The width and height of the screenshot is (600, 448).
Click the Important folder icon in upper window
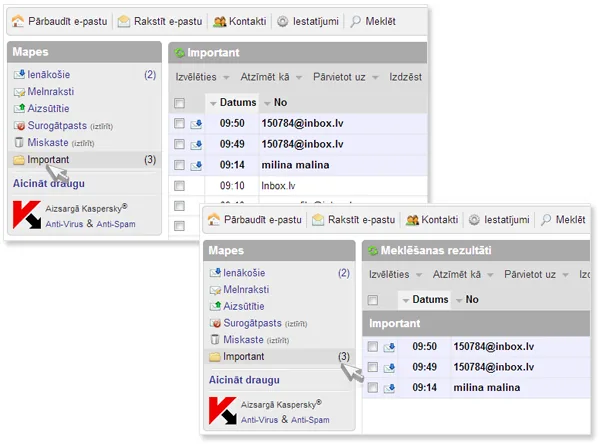(19, 160)
